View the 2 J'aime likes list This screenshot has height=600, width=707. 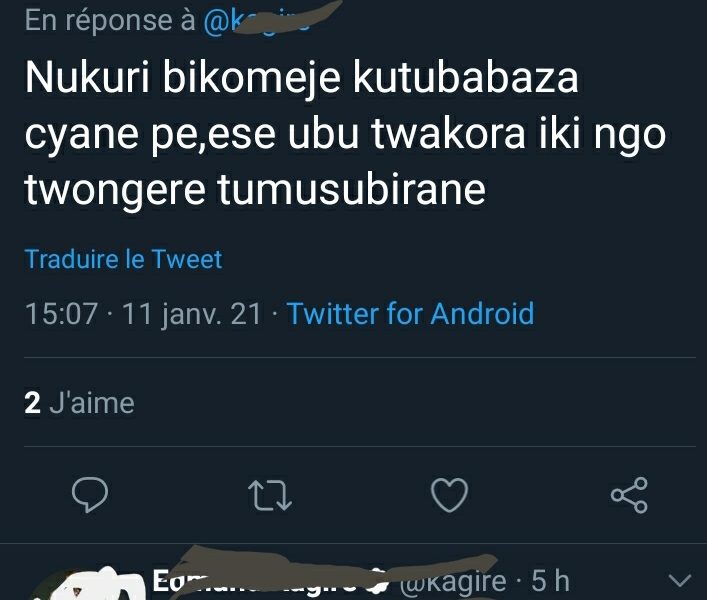tap(79, 403)
